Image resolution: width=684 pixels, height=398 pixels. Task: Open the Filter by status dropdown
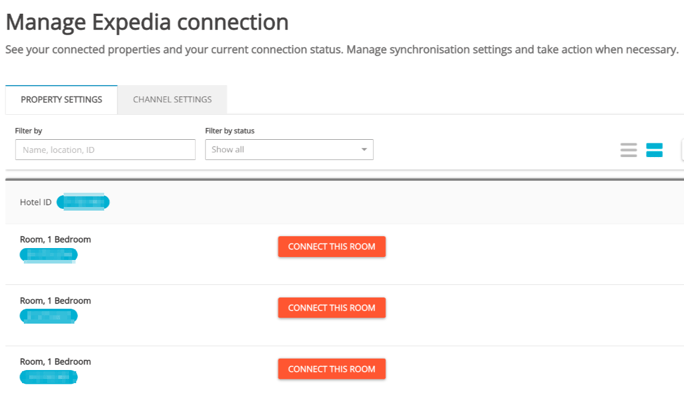[289, 150]
